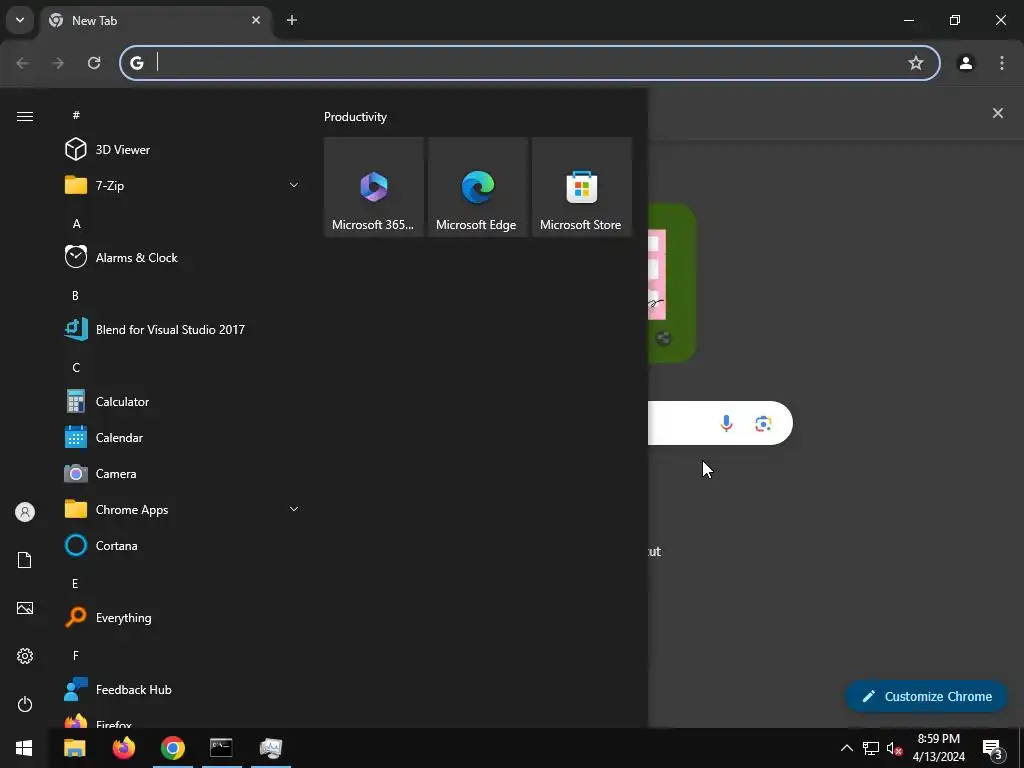Open File Explorer from the taskbar
Viewport: 1024px width, 768px height.
(x=74, y=748)
